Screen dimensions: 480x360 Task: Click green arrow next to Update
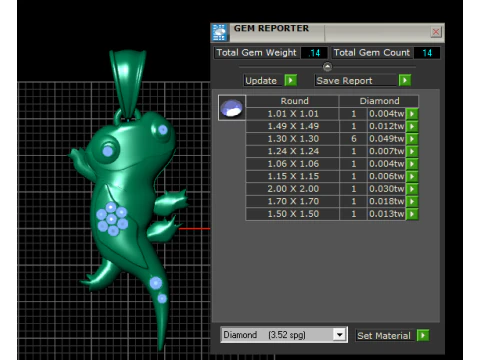tap(291, 80)
